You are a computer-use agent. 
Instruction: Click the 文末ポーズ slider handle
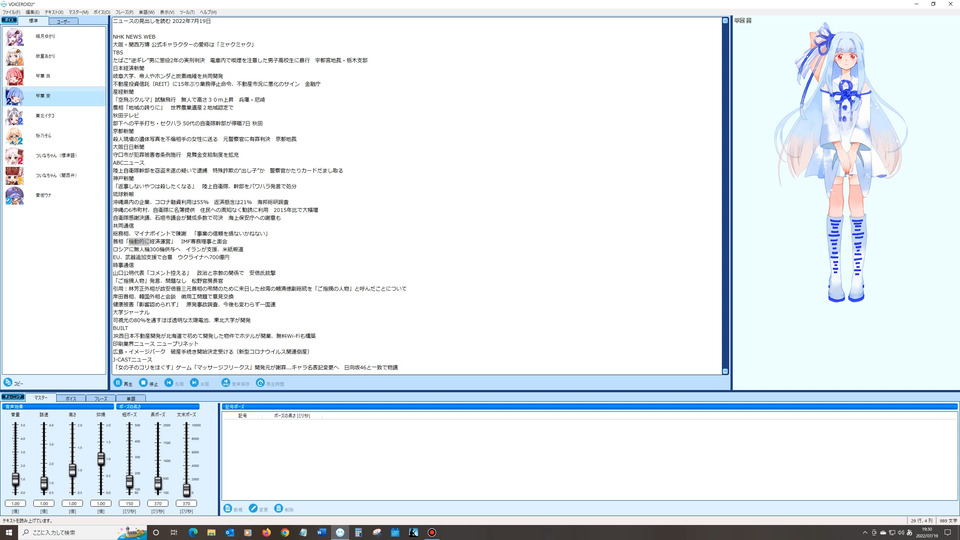click(186, 489)
